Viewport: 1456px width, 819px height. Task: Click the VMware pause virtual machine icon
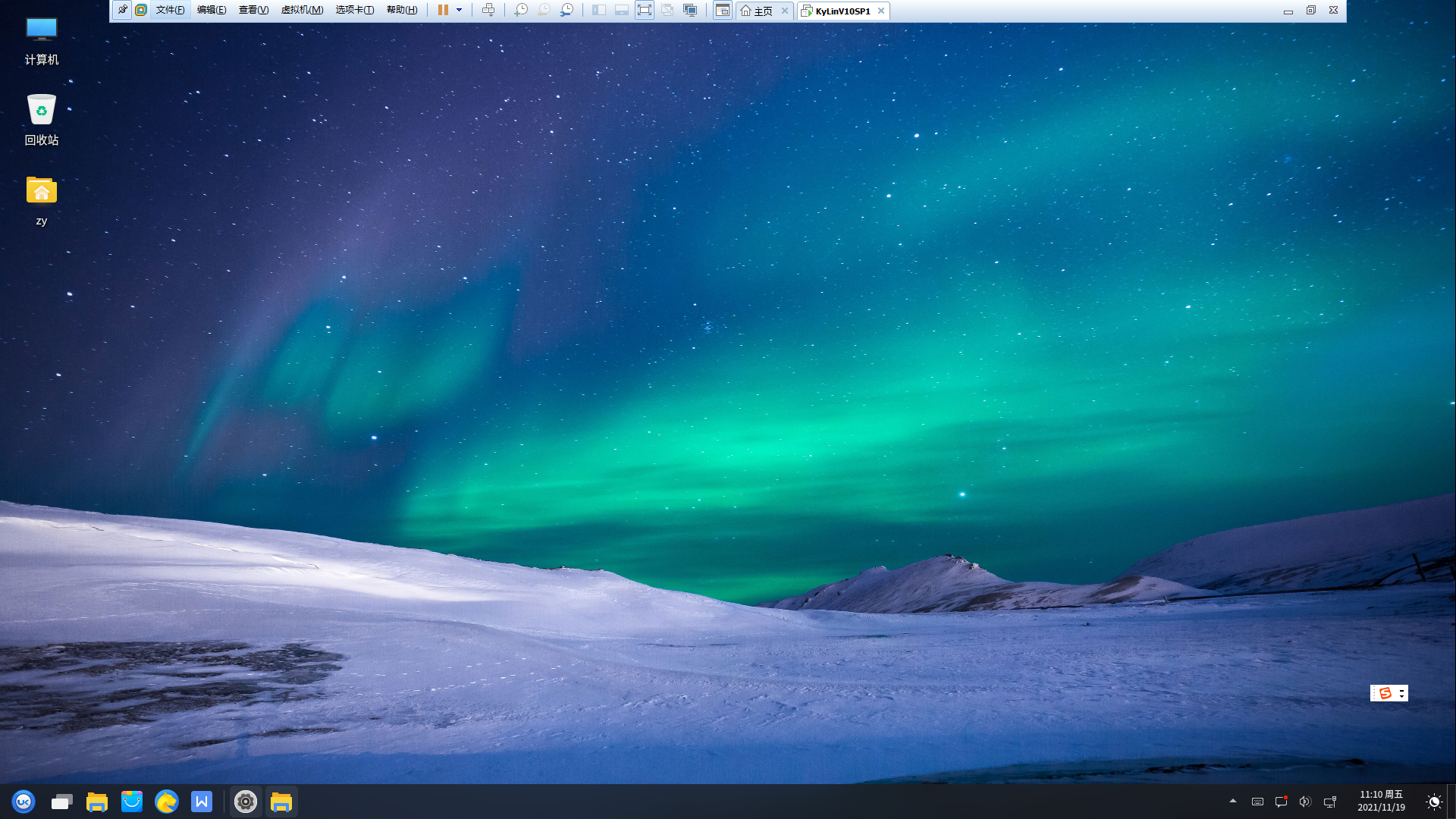pyautogui.click(x=443, y=10)
